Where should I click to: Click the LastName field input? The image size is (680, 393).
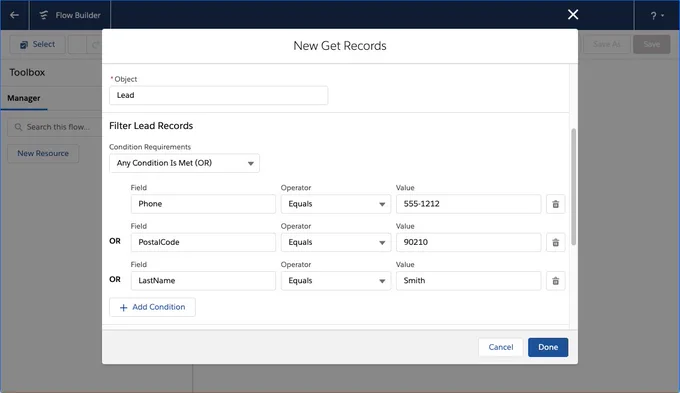pos(203,281)
